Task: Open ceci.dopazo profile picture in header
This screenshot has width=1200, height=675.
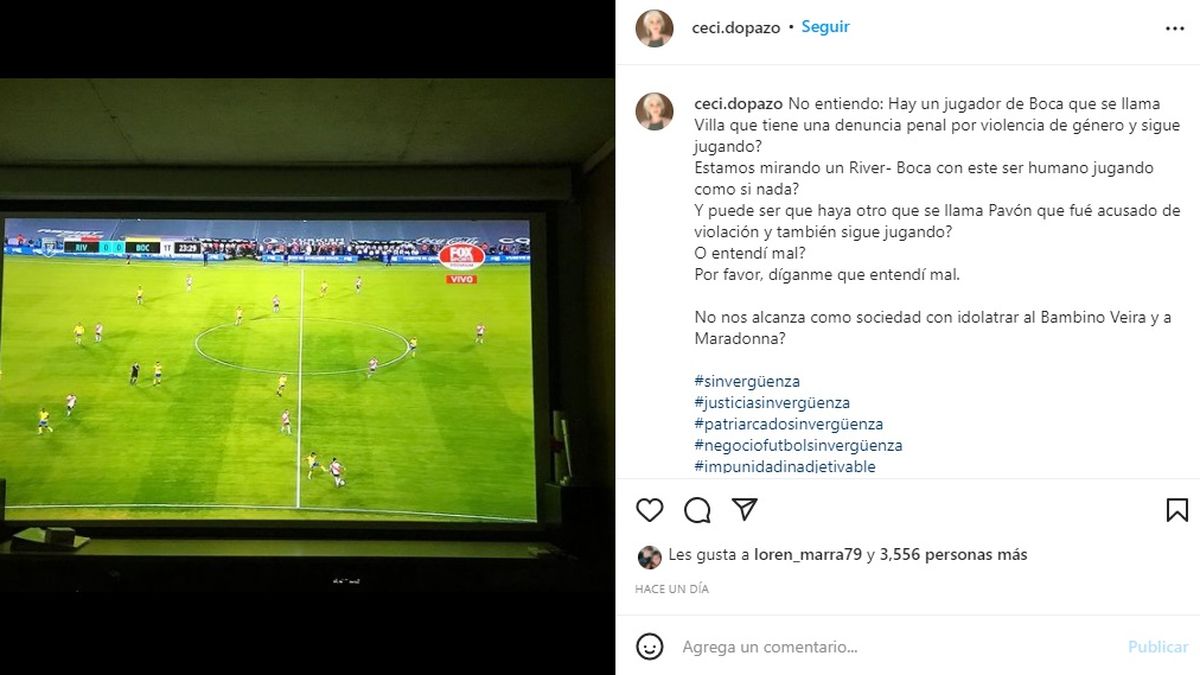Action: tap(654, 28)
